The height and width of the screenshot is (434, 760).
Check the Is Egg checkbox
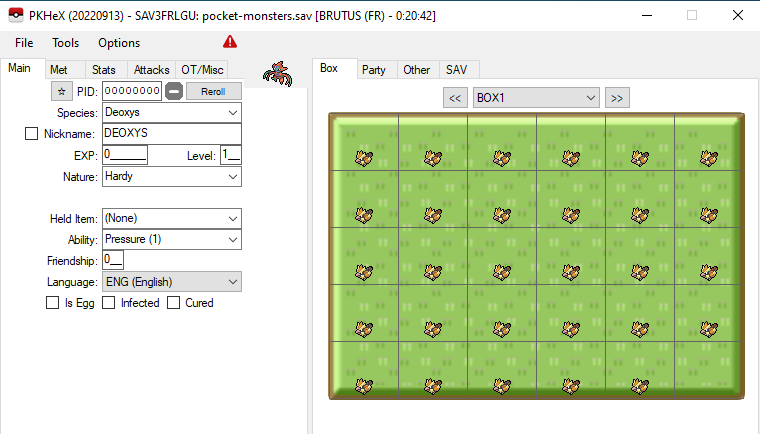coord(52,303)
